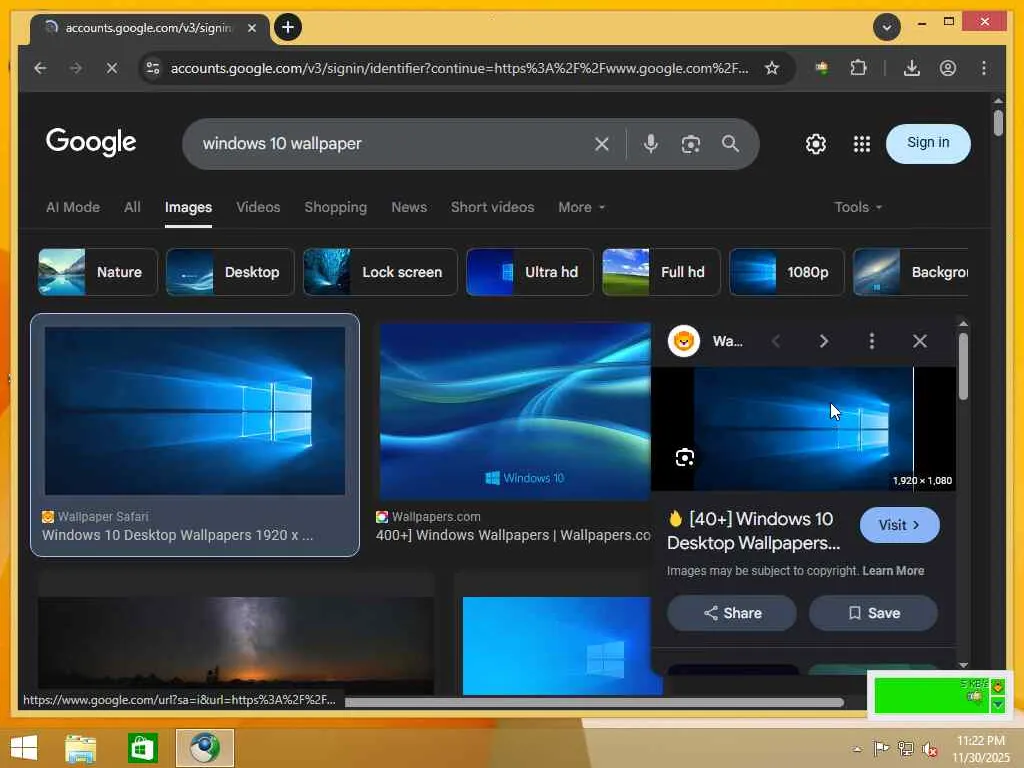The width and height of the screenshot is (1024, 768).
Task: Open site information icon in address bar
Action: [x=153, y=68]
